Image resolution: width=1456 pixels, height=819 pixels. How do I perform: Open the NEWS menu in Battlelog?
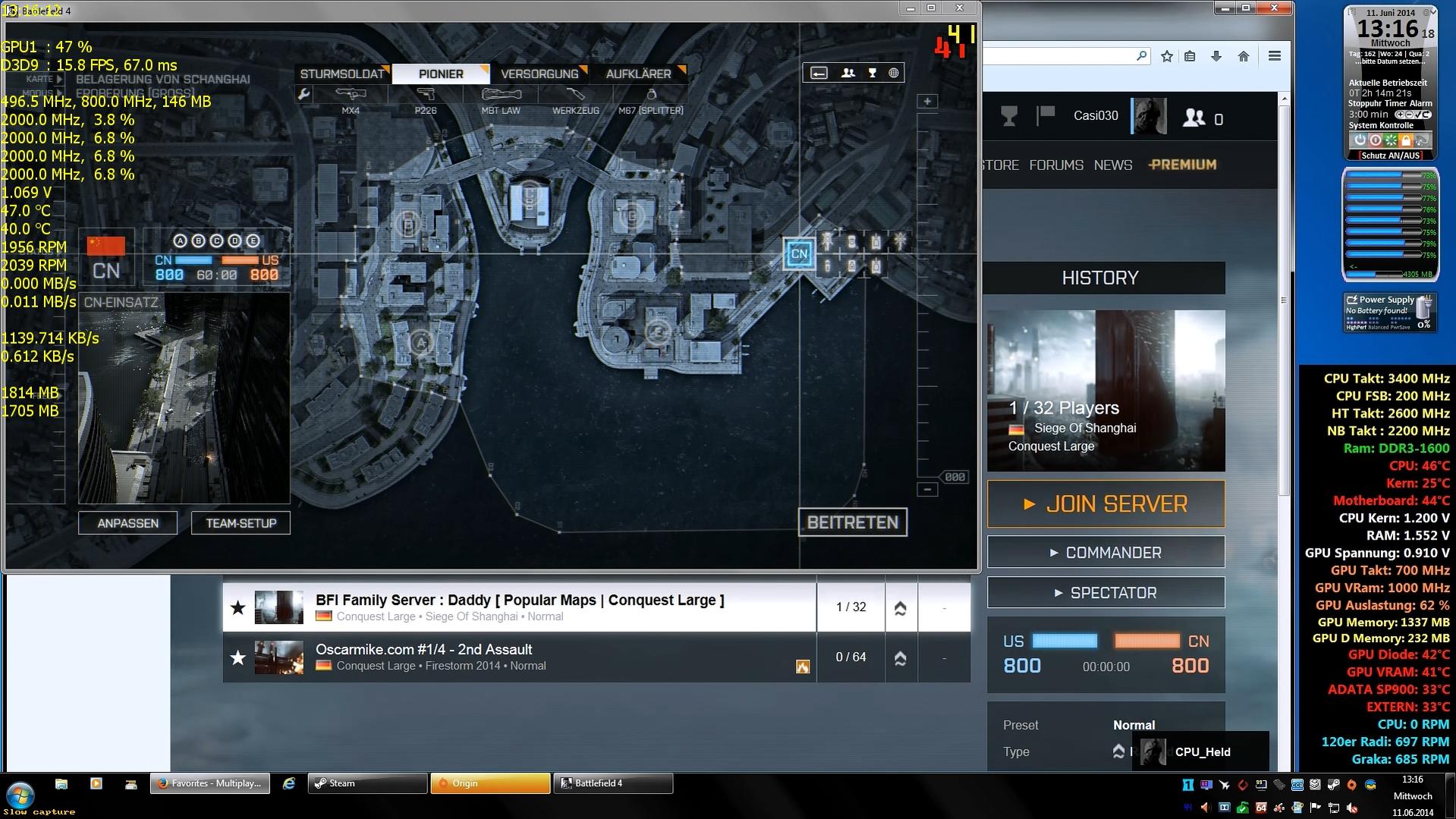(1113, 165)
